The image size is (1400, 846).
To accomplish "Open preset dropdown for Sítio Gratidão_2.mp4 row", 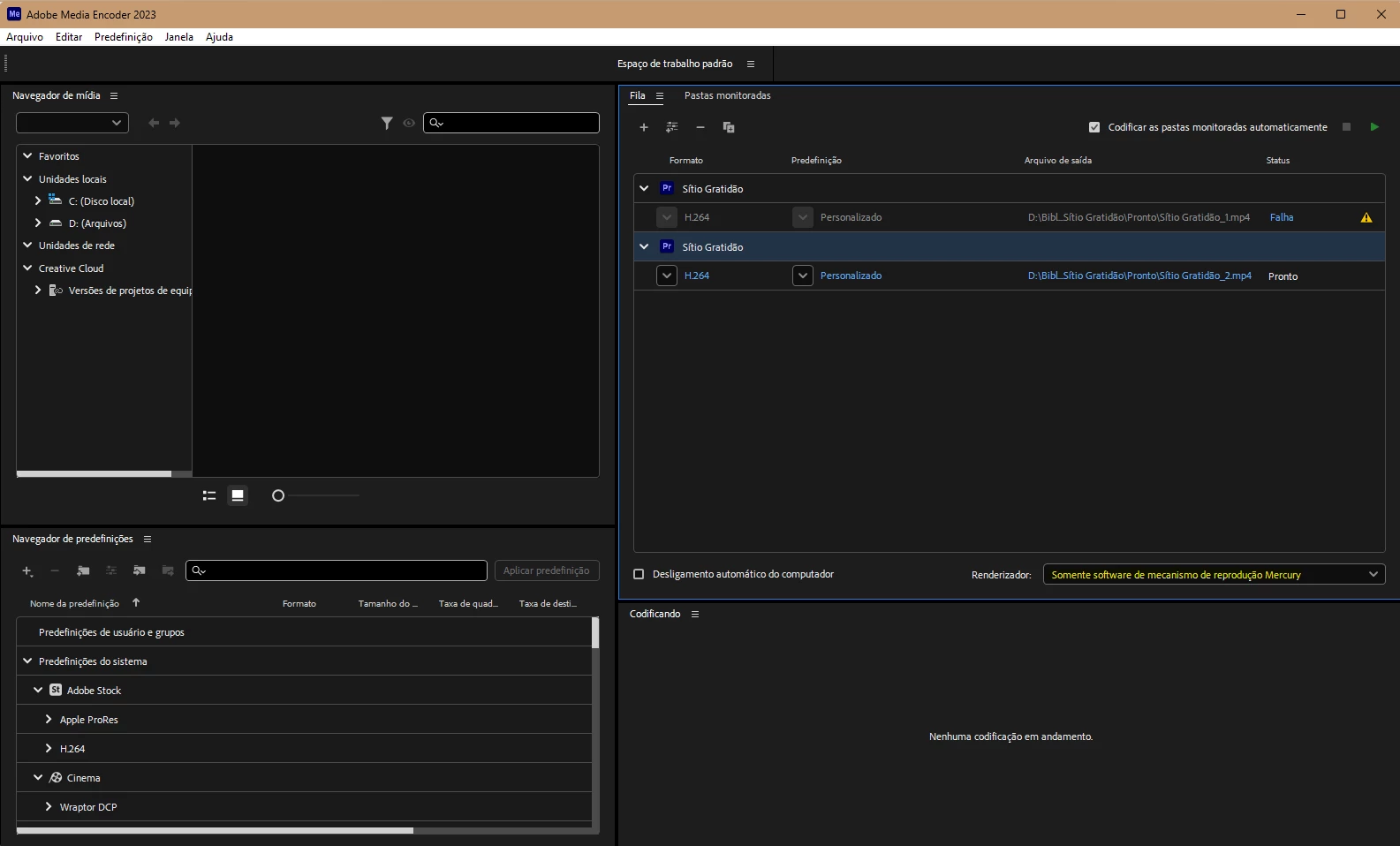I will 803,276.
